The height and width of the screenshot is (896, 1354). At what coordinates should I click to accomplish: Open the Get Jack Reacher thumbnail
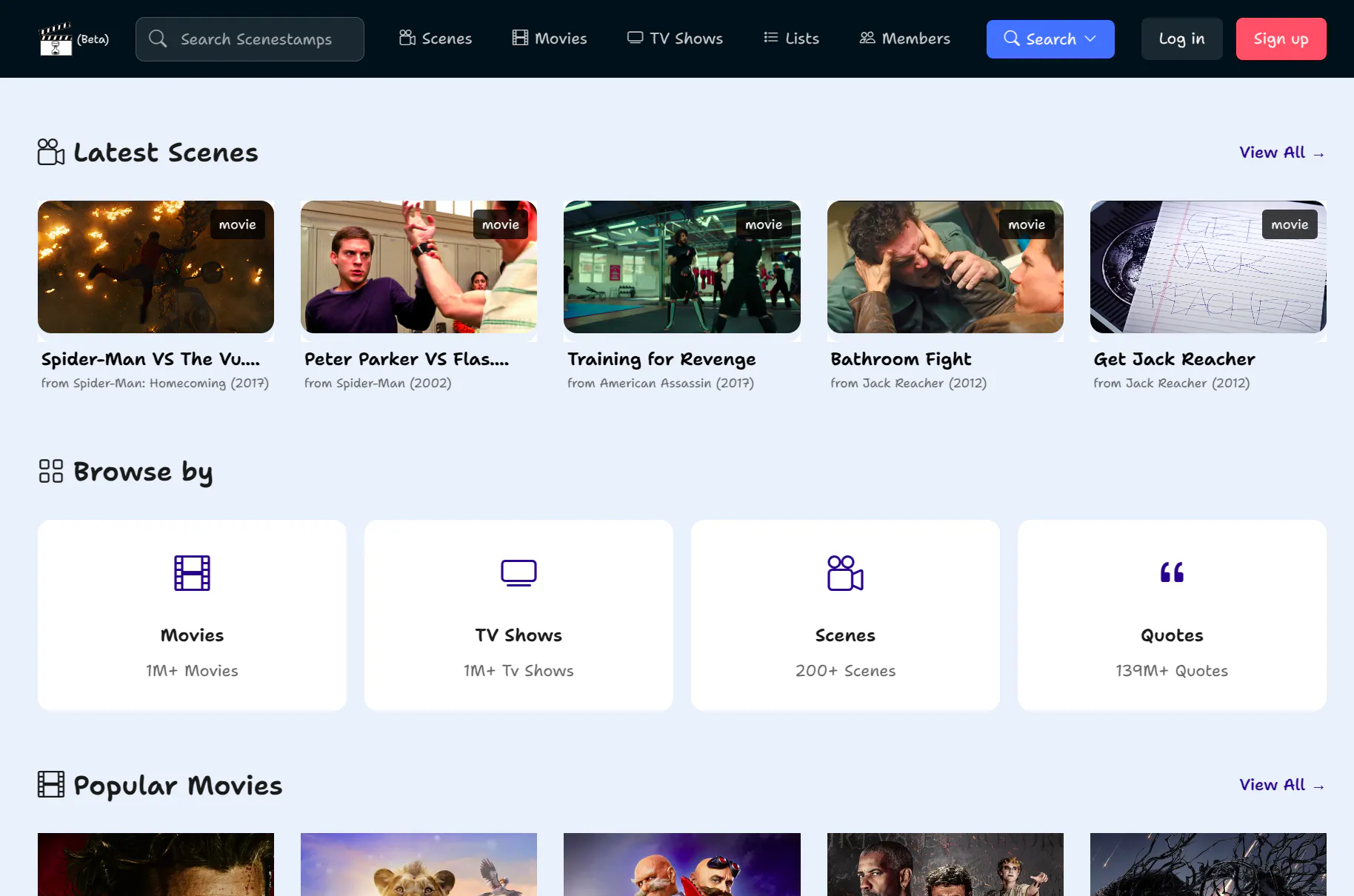tap(1208, 267)
